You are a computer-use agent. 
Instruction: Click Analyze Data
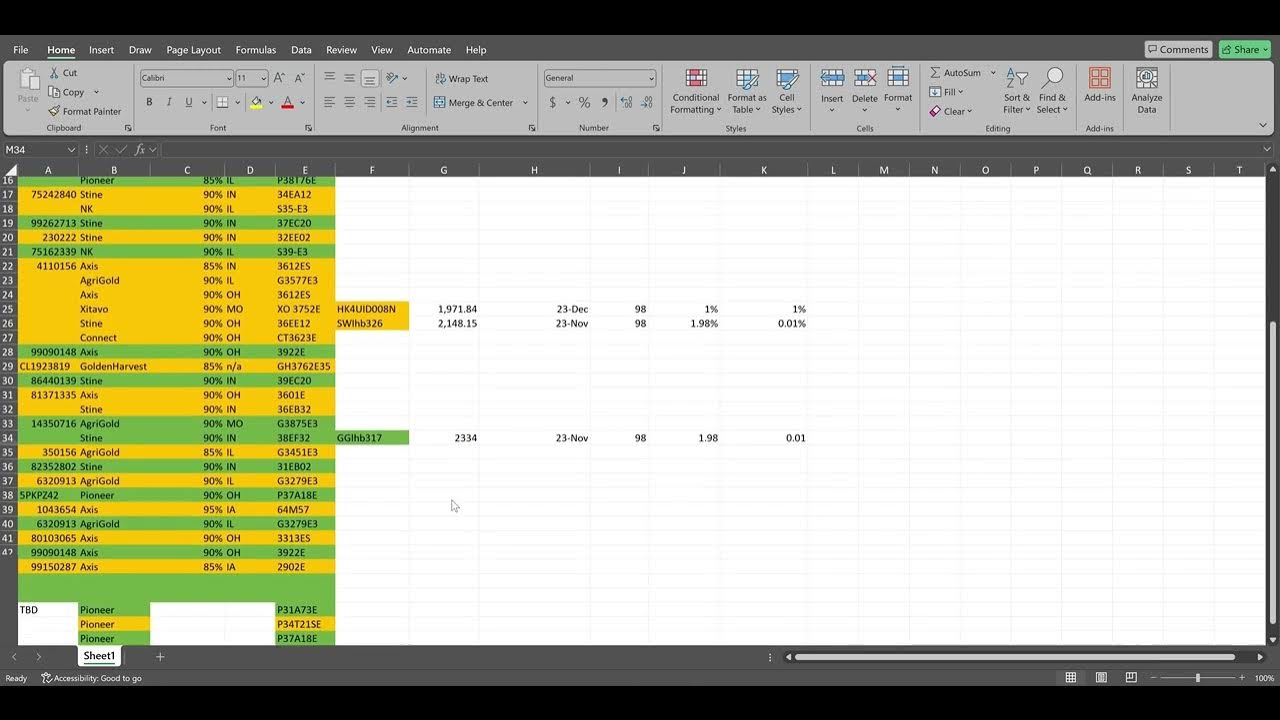point(1147,91)
